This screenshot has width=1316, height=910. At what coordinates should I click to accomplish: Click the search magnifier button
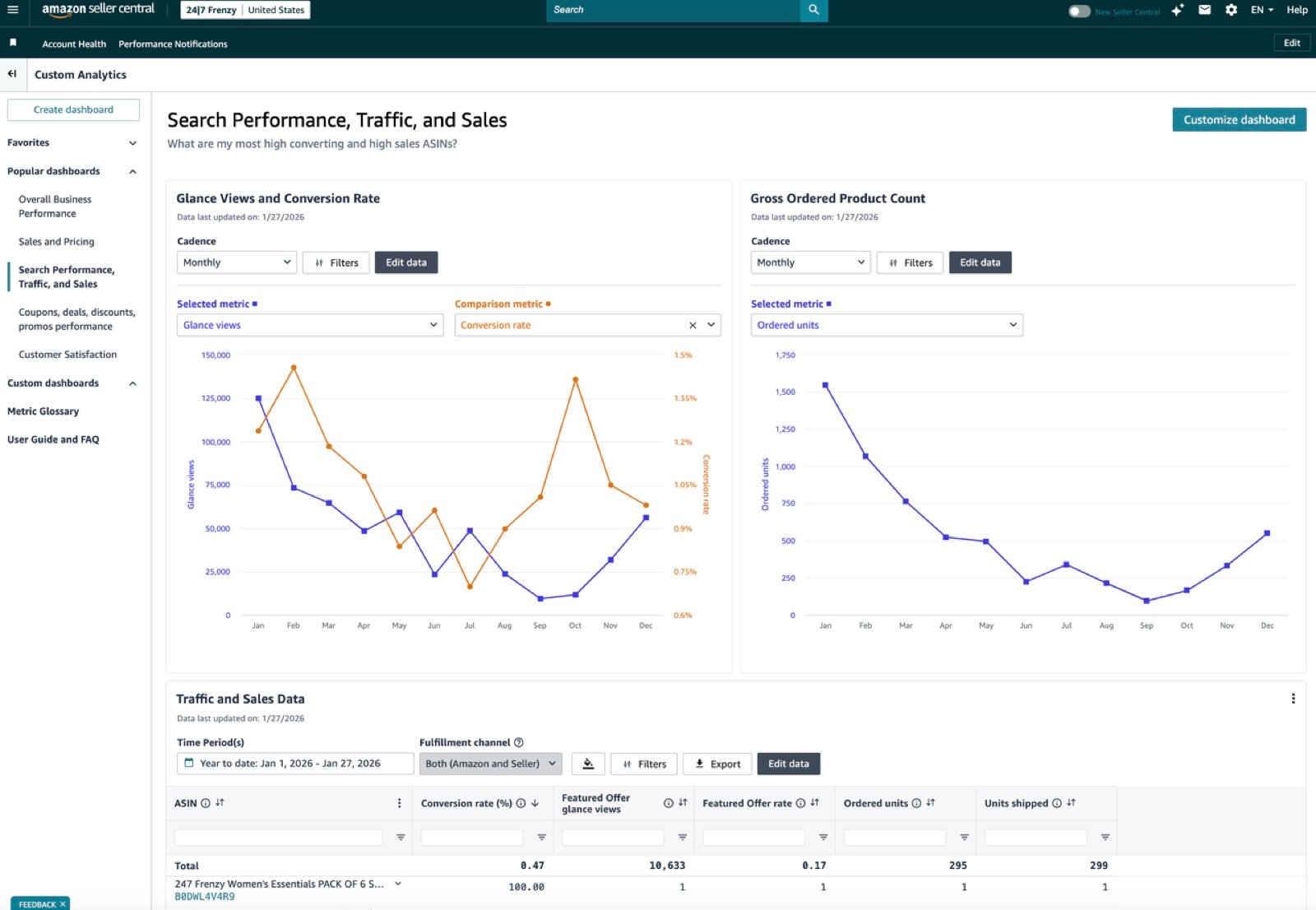(813, 10)
